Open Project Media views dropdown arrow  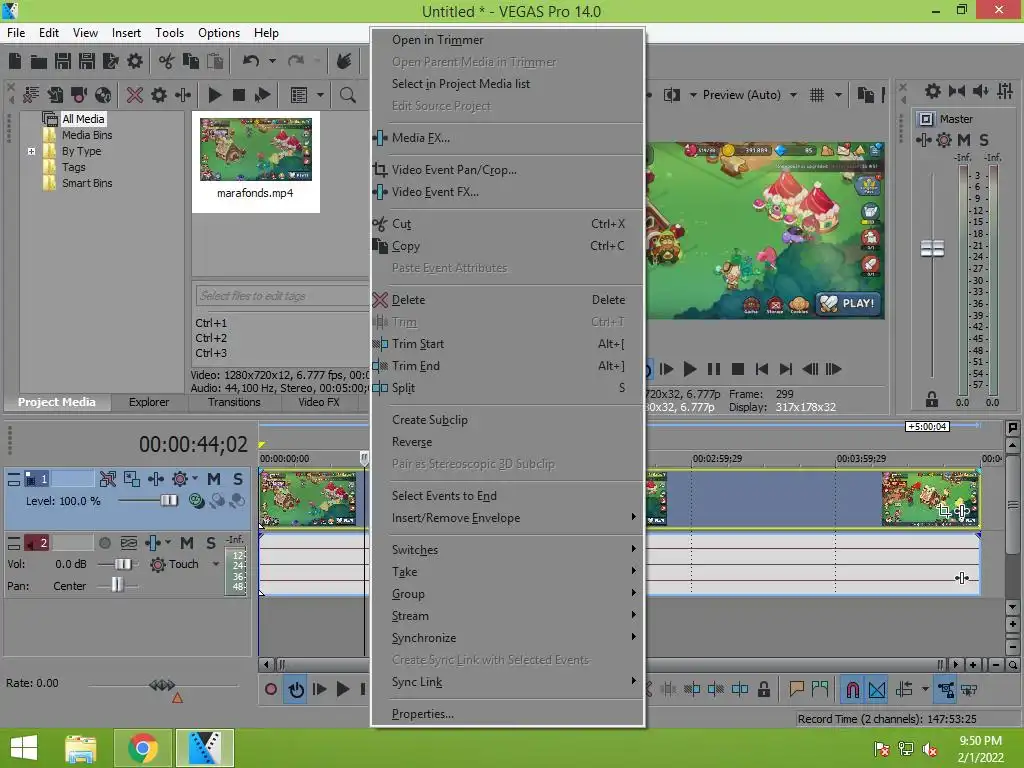pyautogui.click(x=320, y=95)
